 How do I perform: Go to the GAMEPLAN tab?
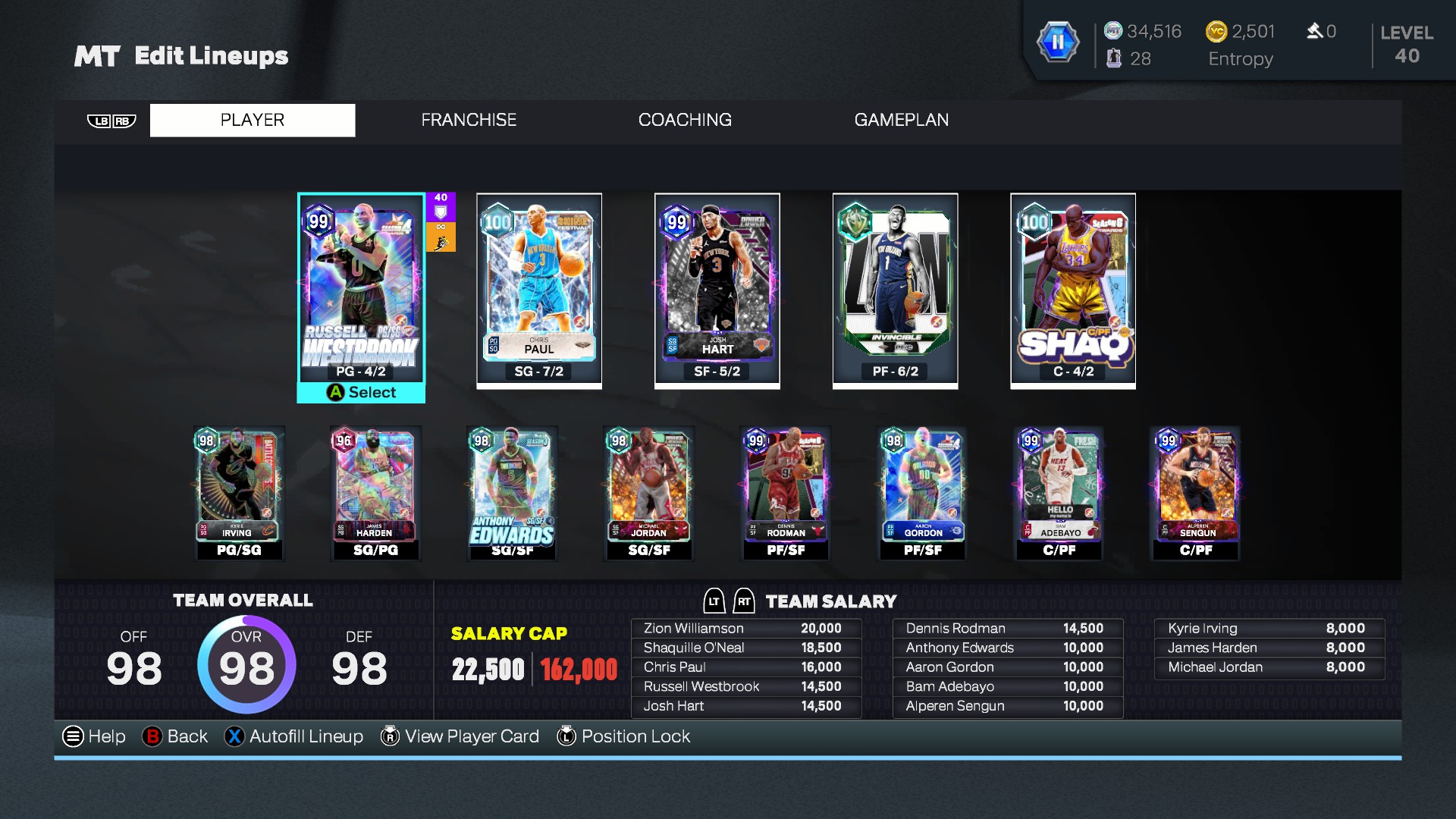901,120
